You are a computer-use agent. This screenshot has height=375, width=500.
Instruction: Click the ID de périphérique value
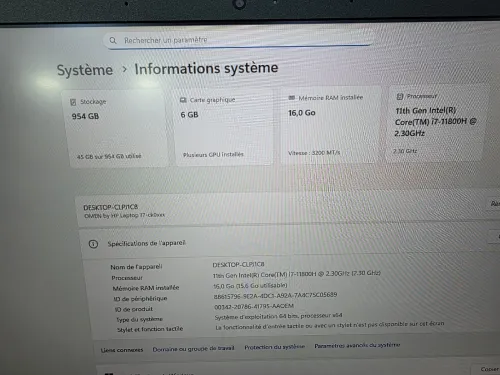(x=275, y=295)
